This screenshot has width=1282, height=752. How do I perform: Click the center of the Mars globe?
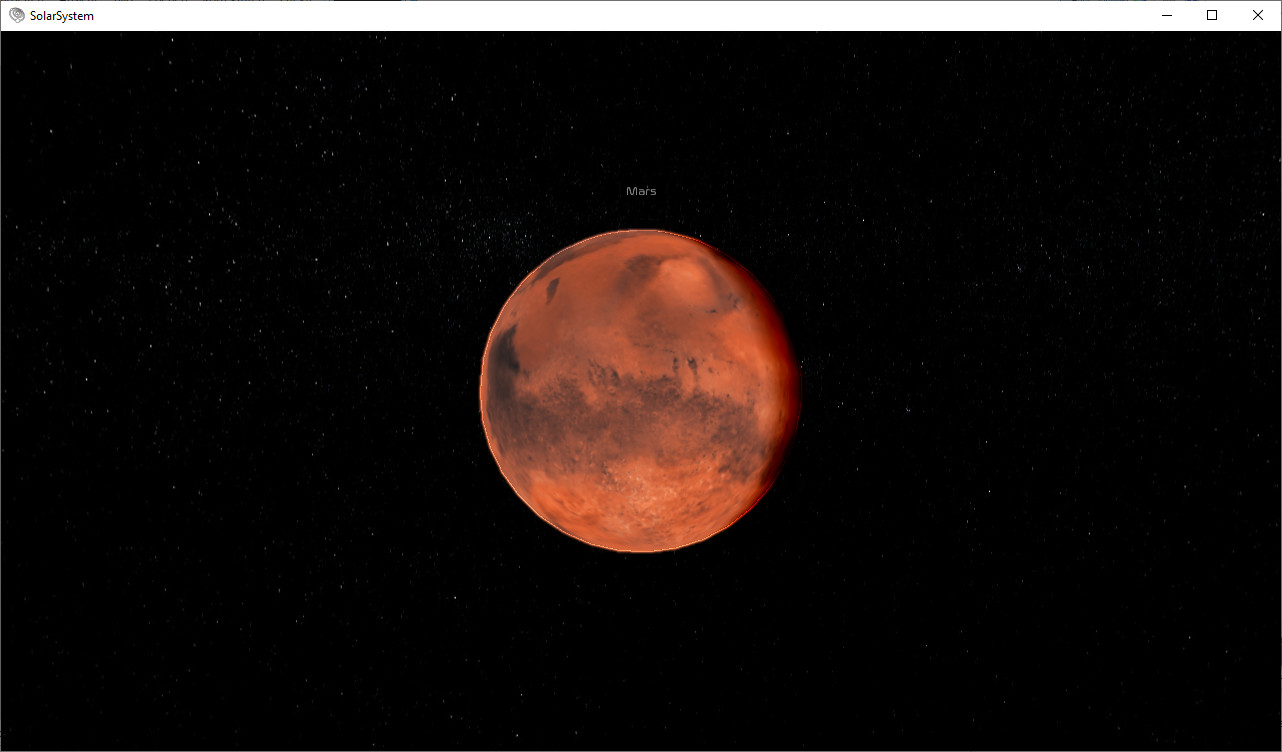click(x=640, y=391)
